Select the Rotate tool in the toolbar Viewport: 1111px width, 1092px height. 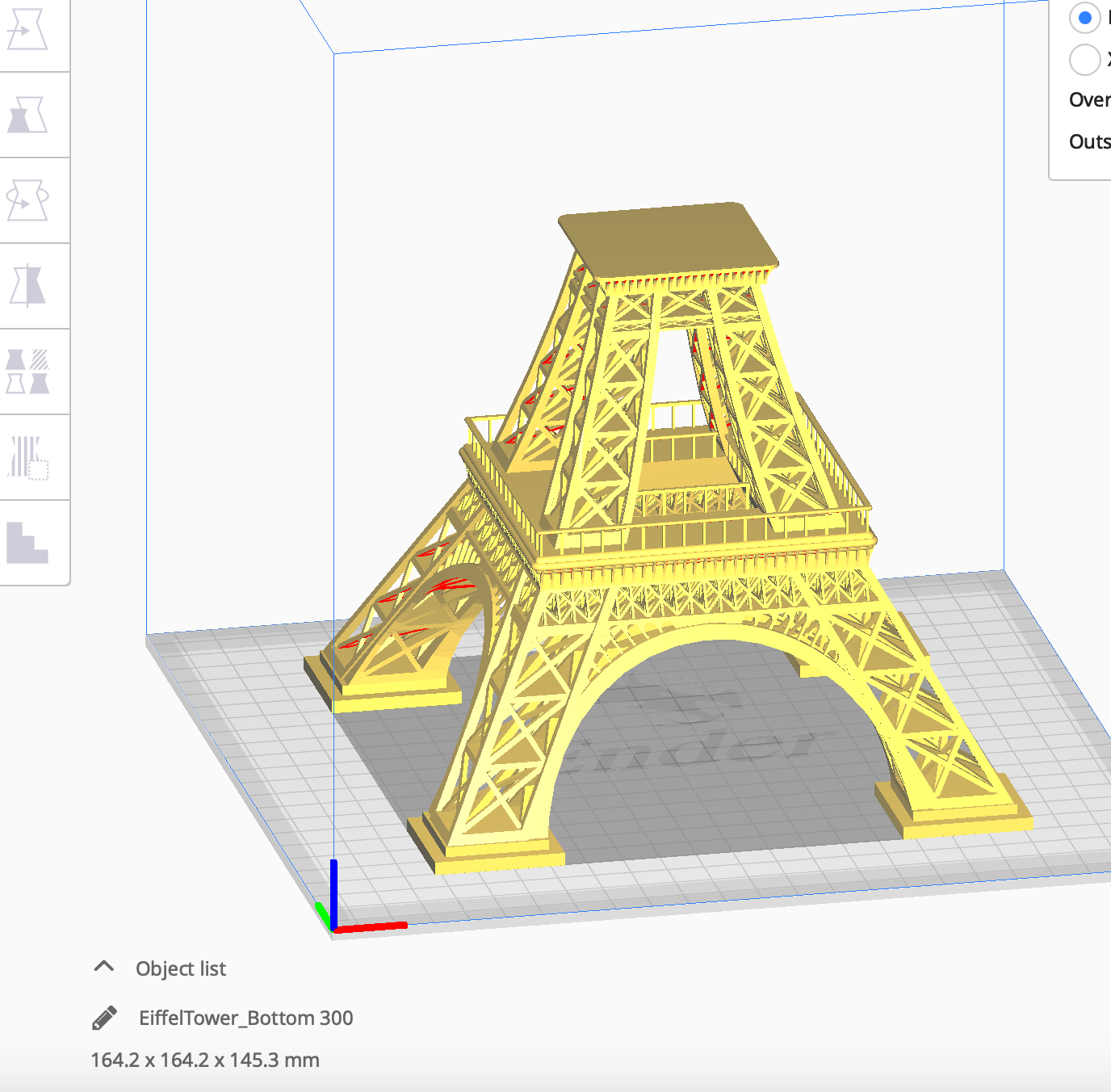click(x=27, y=200)
